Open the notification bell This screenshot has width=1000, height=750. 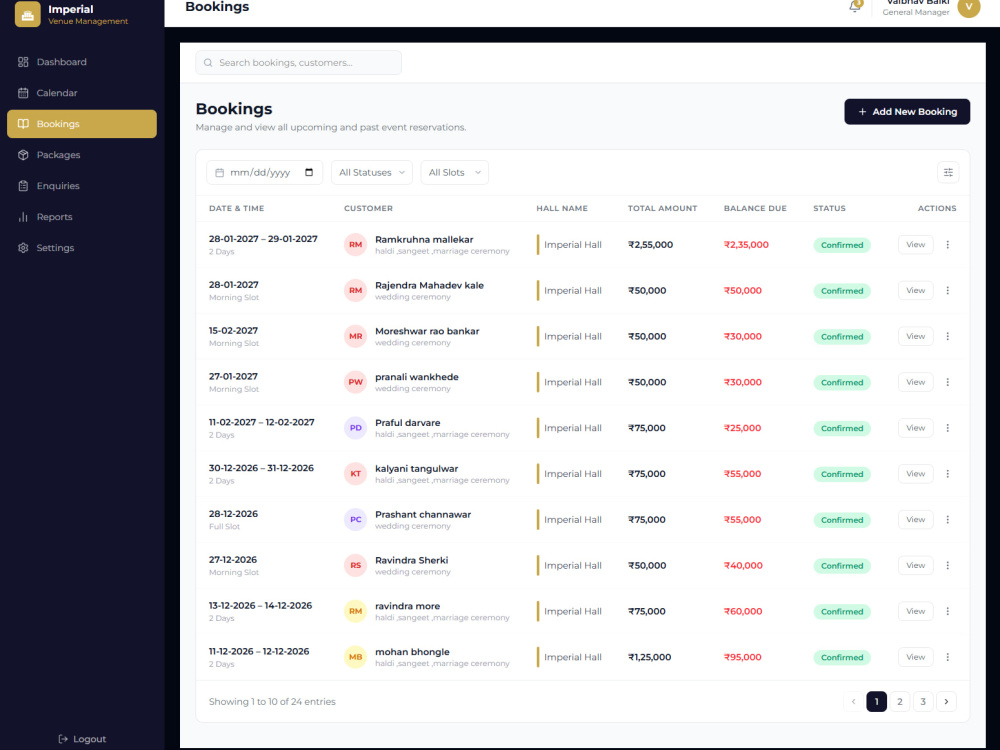point(855,7)
